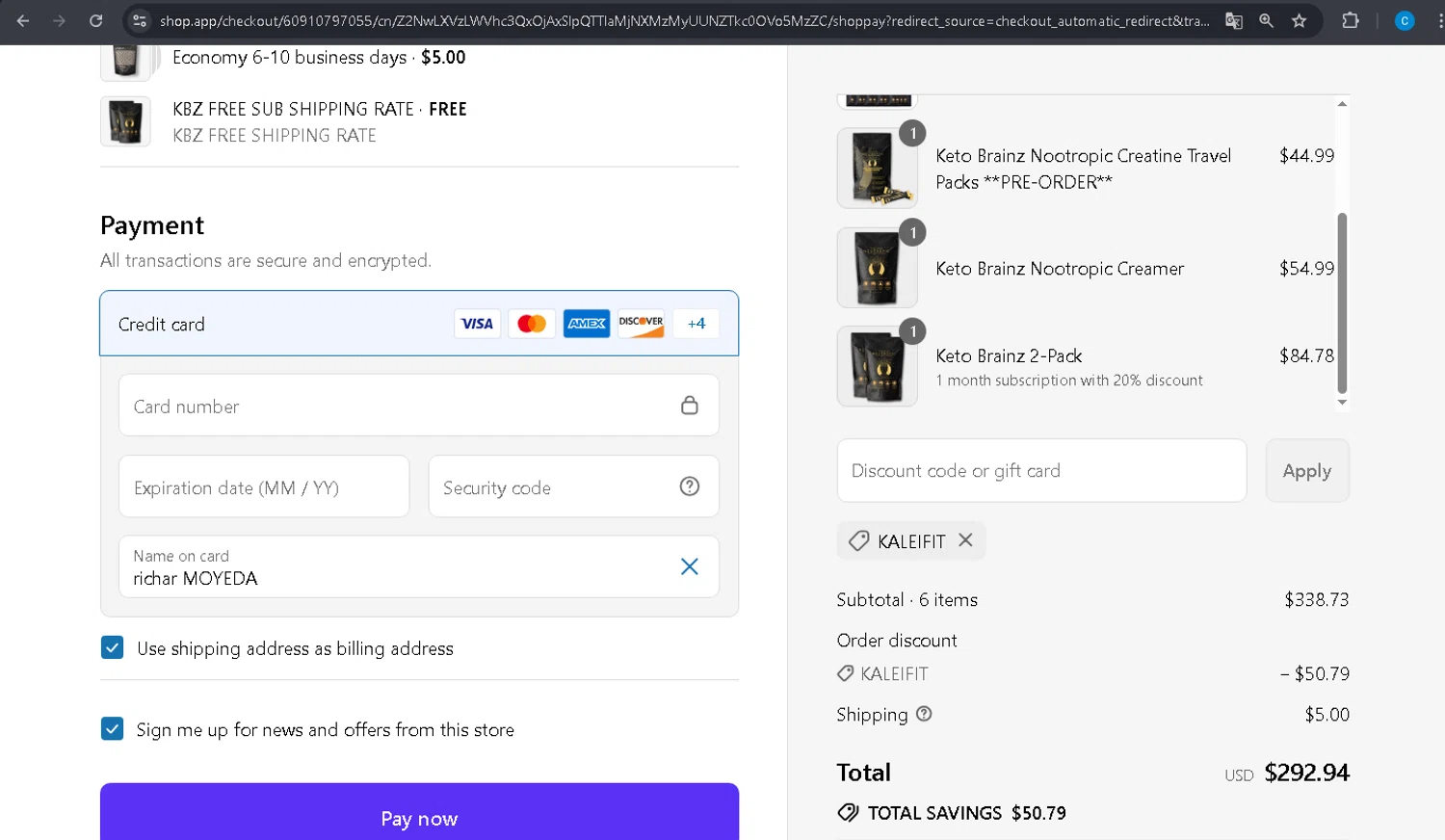Click the "1 month subscription with 20% discount" text
The width and height of the screenshot is (1445, 840).
(1069, 381)
